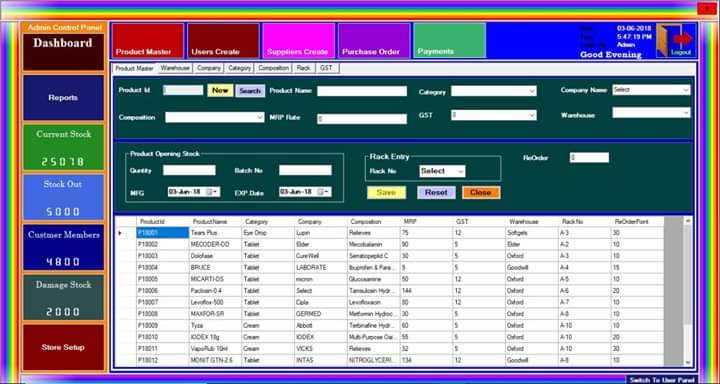
Task: Switch to the Category tab
Action: pyautogui.click(x=240, y=68)
